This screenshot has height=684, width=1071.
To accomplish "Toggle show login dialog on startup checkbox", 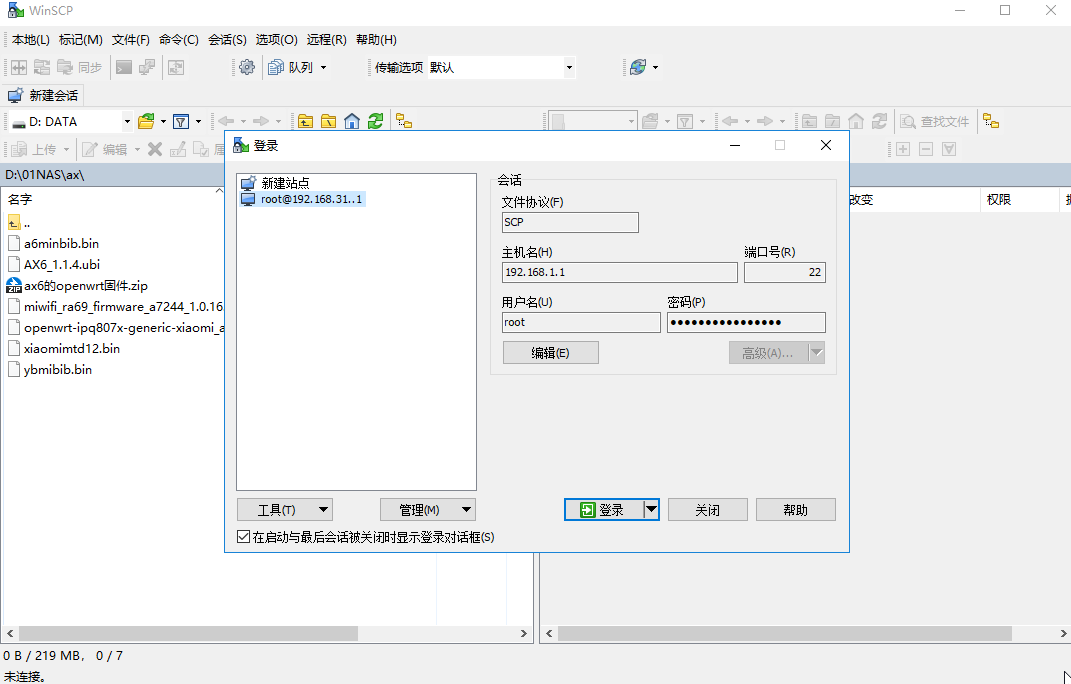I will (x=243, y=537).
